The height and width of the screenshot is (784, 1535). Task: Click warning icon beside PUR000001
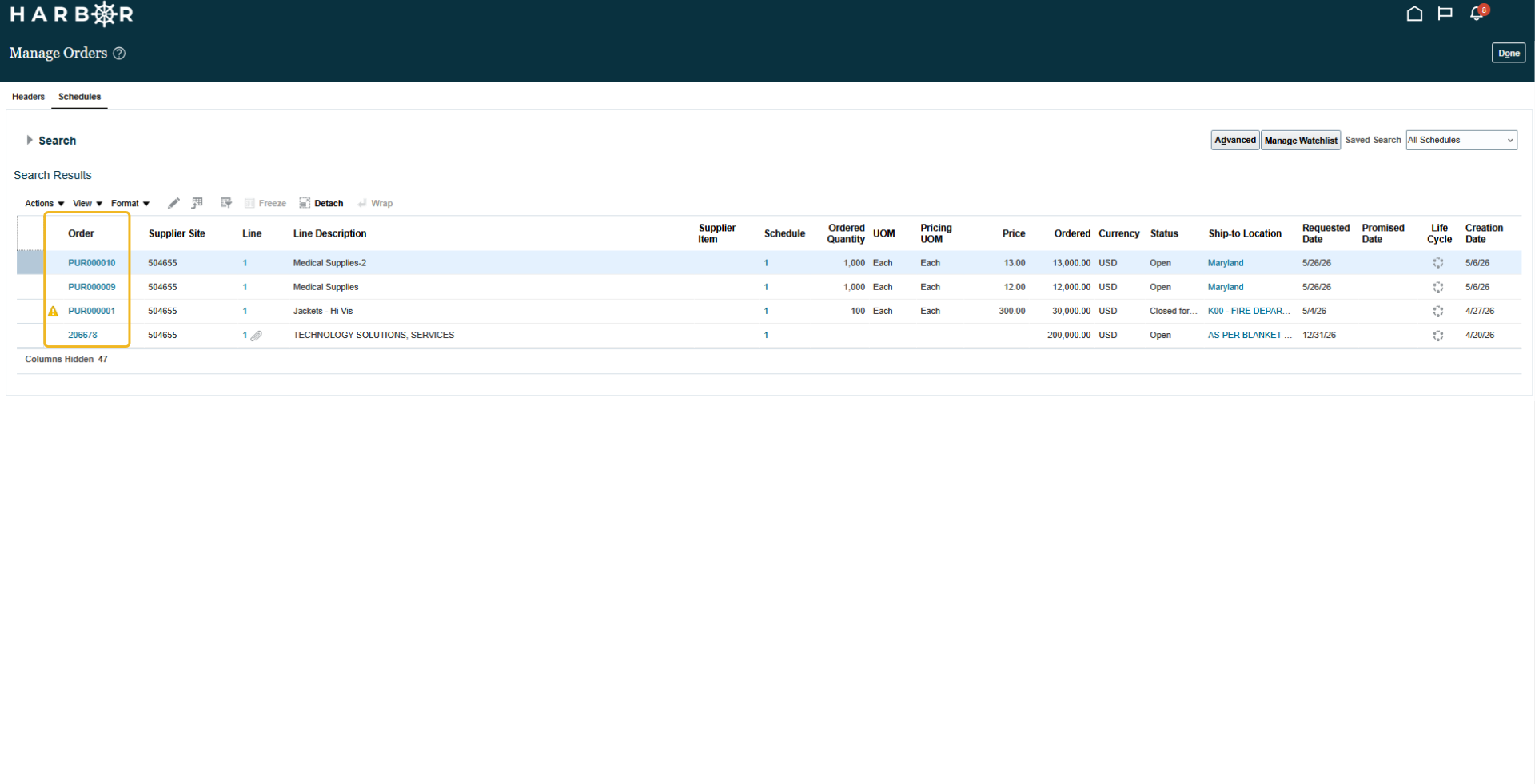tap(54, 312)
